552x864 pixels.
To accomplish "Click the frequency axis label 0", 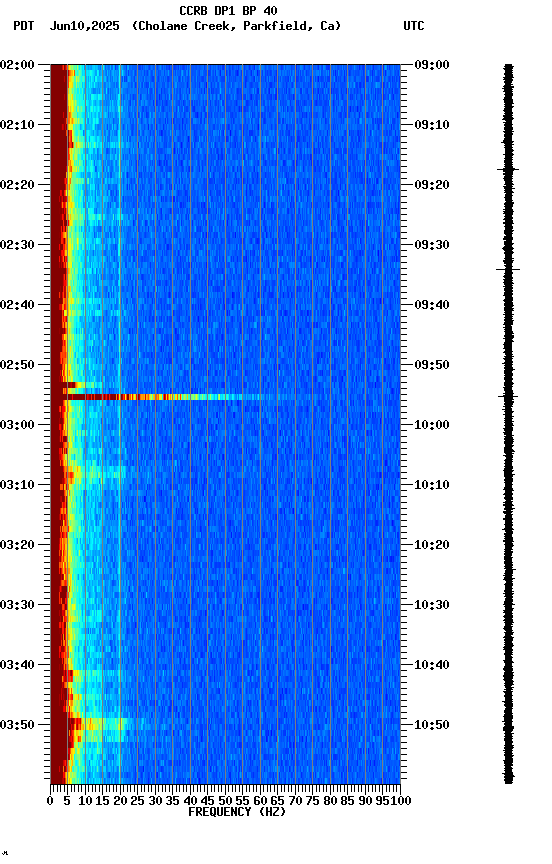I will [50, 802].
